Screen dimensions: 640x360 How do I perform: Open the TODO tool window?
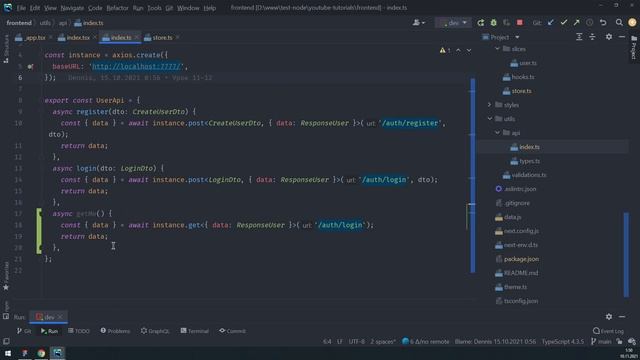[x=79, y=331]
